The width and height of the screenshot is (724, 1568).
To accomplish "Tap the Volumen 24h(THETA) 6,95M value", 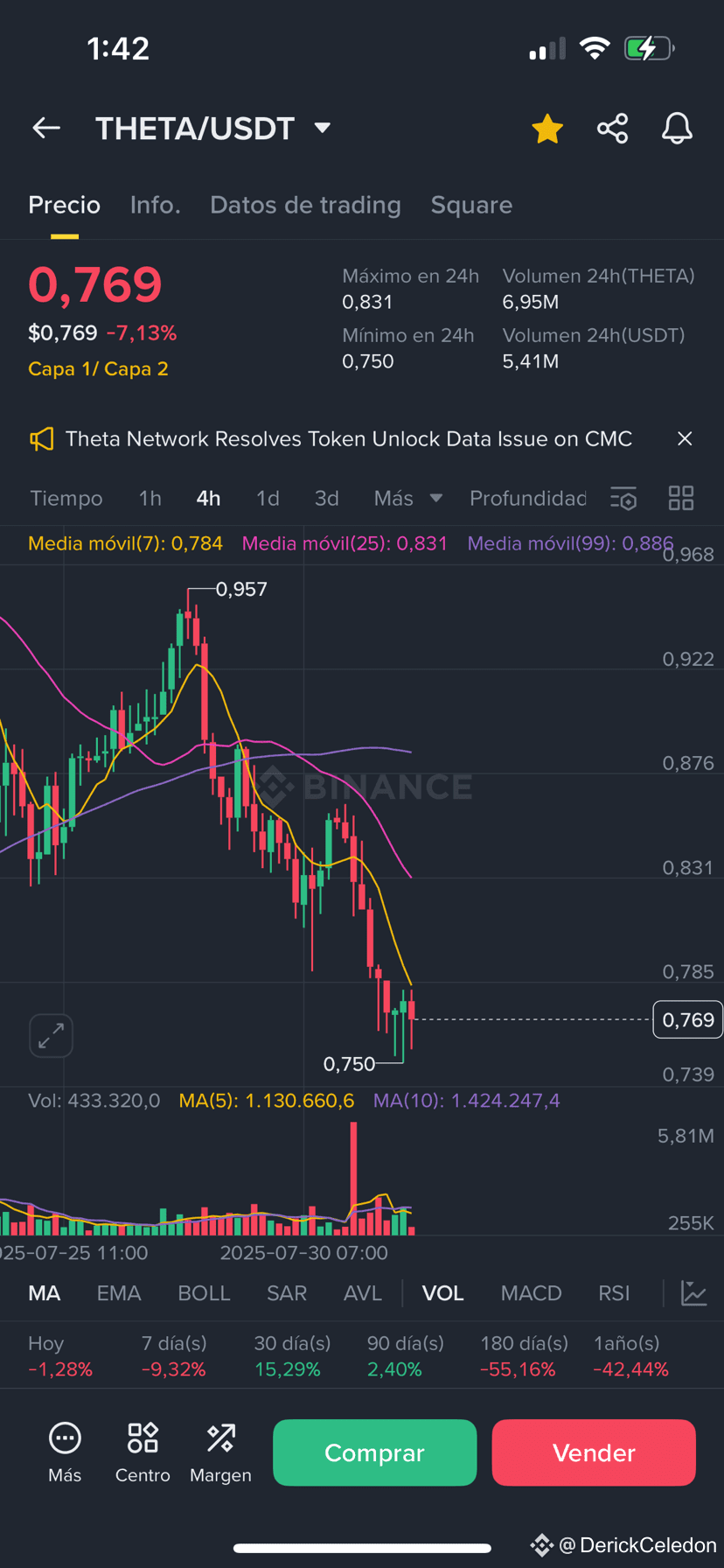I will click(531, 303).
